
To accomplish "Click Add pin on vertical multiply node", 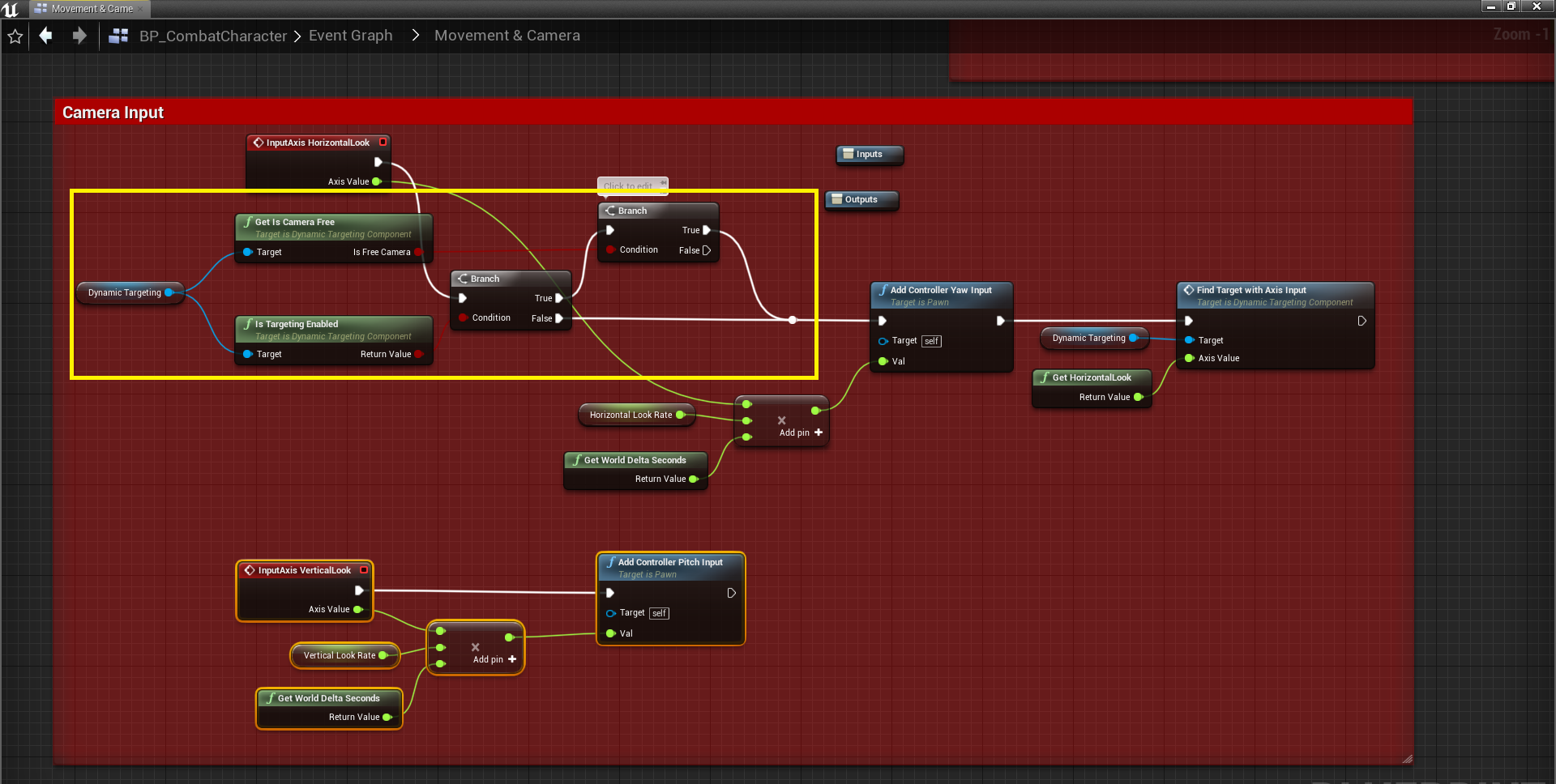I will (x=494, y=659).
